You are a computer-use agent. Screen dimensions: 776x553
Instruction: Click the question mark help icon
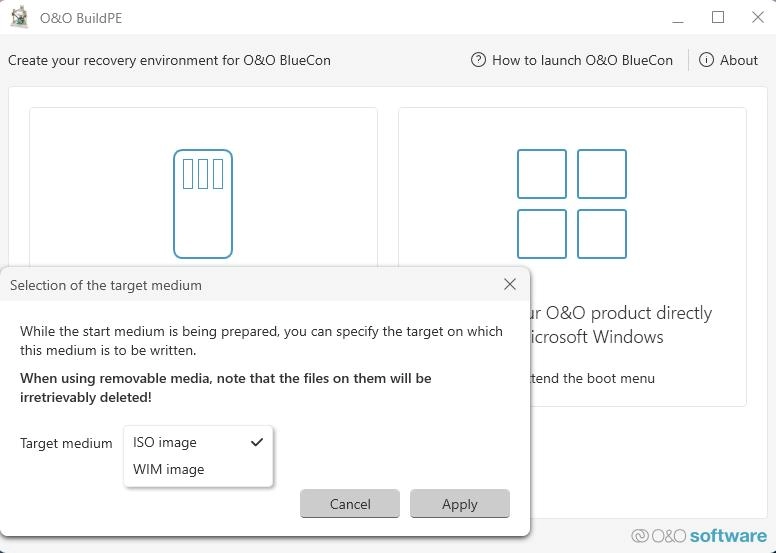click(x=478, y=60)
